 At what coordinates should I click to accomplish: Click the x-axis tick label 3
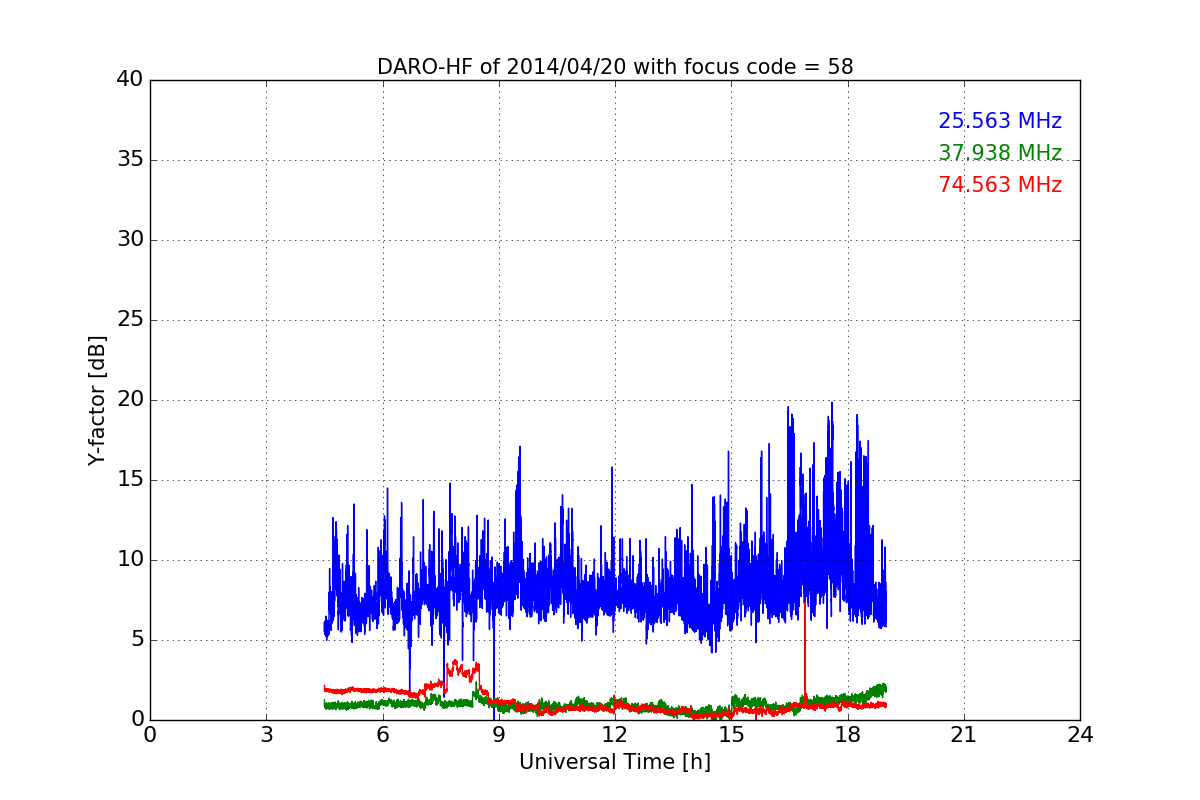click(266, 735)
